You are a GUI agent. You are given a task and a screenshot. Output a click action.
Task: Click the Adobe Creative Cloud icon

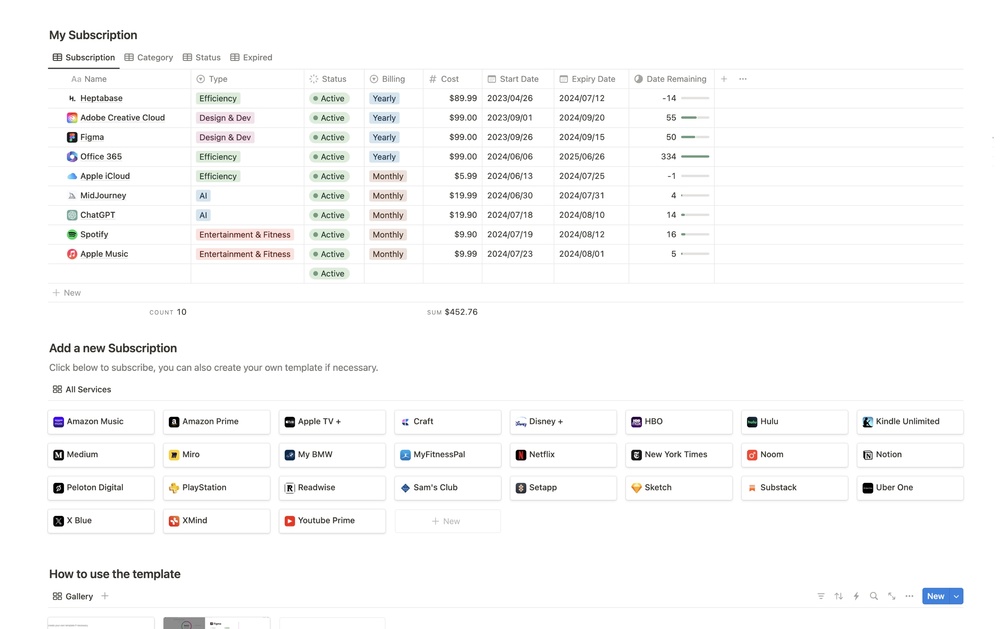coord(72,118)
